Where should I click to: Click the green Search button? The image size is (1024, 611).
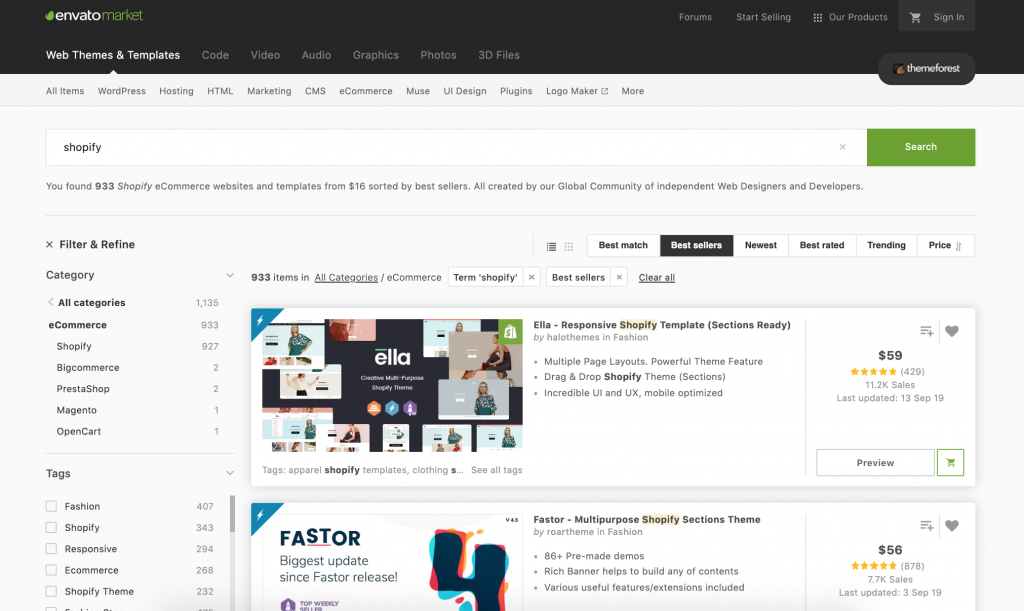(x=921, y=147)
